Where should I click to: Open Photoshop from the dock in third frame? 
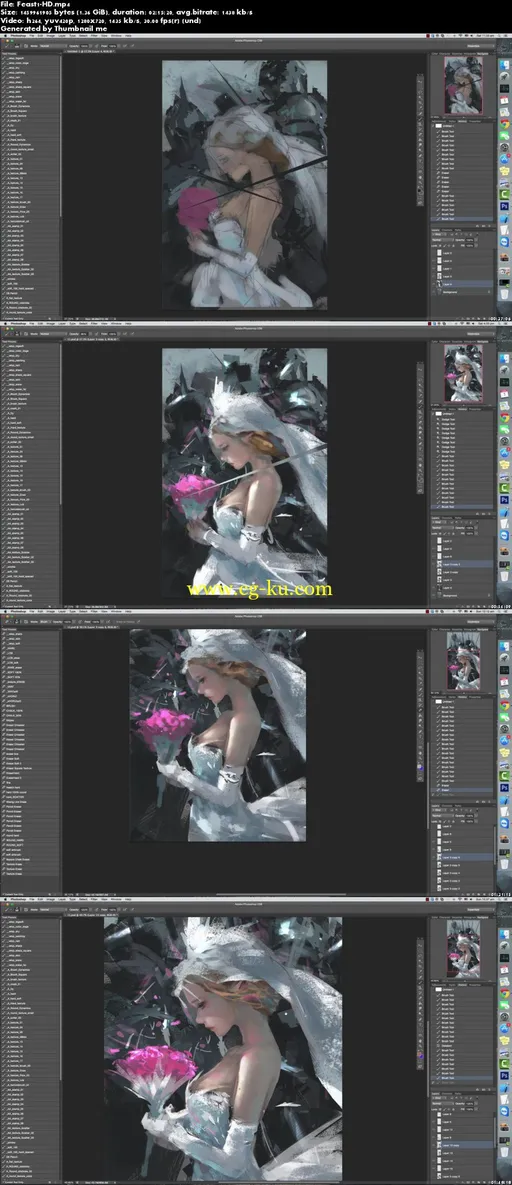coord(504,785)
